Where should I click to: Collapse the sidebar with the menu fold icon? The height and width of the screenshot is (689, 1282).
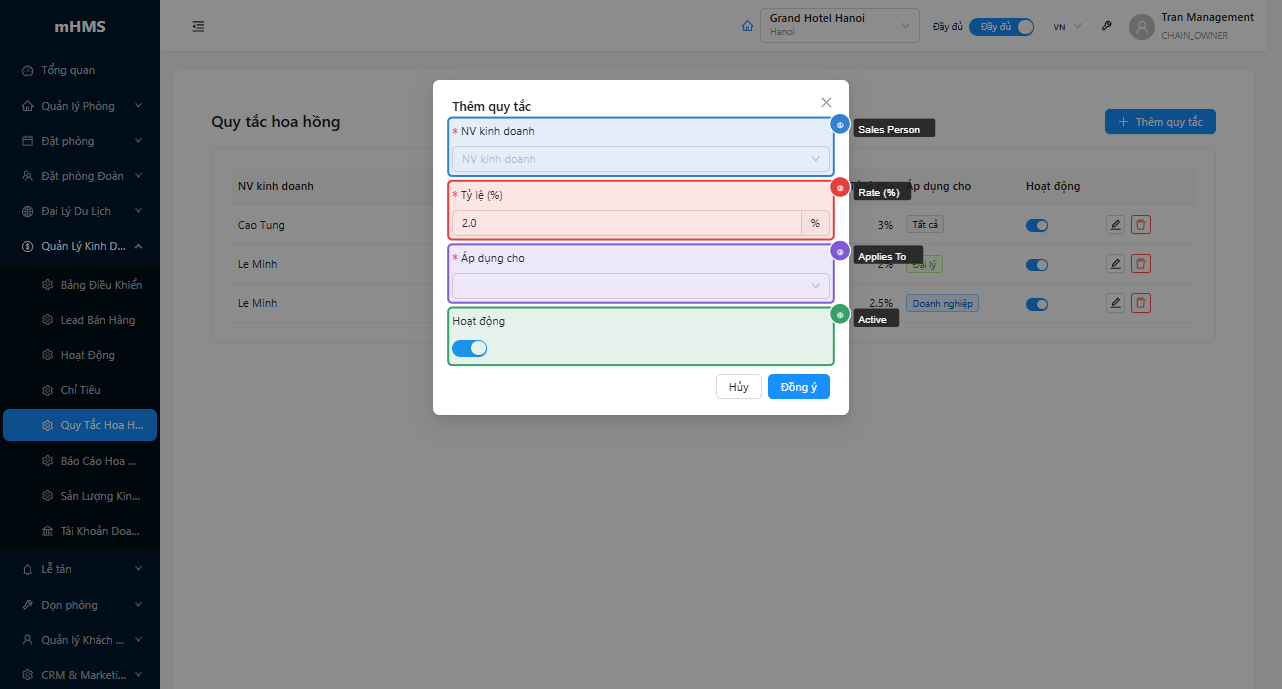[198, 26]
